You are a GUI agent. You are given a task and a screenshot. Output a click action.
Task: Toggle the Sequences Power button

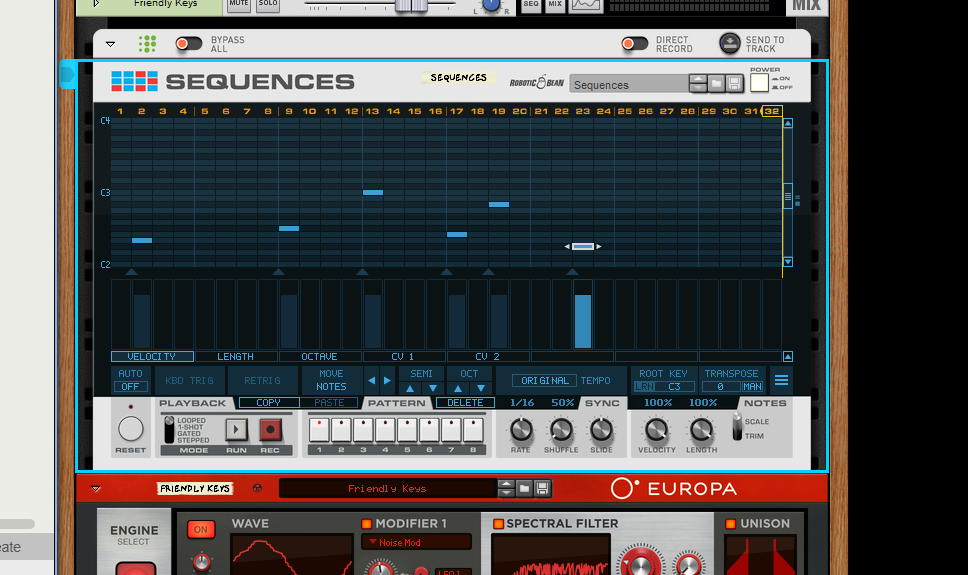pos(759,83)
